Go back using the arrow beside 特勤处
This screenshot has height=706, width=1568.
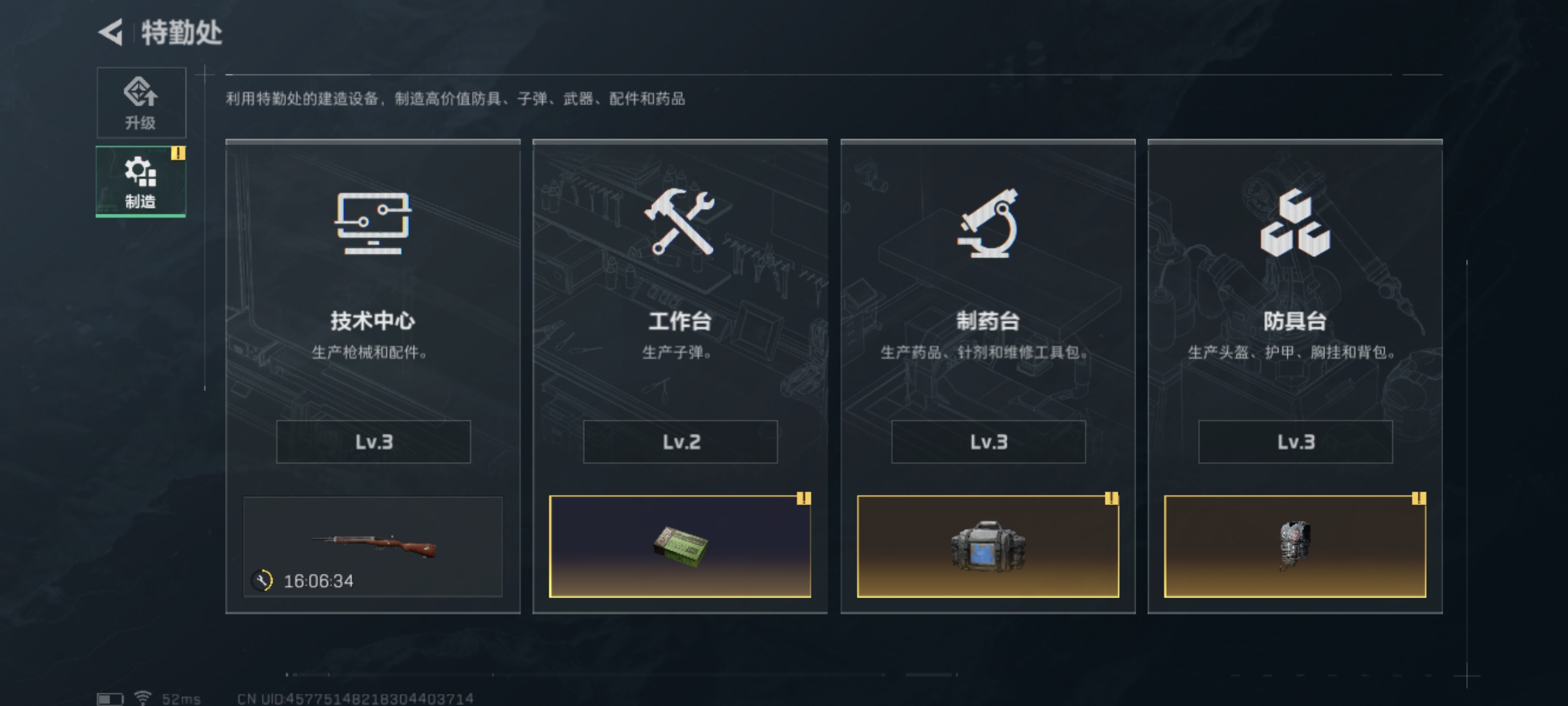111,32
